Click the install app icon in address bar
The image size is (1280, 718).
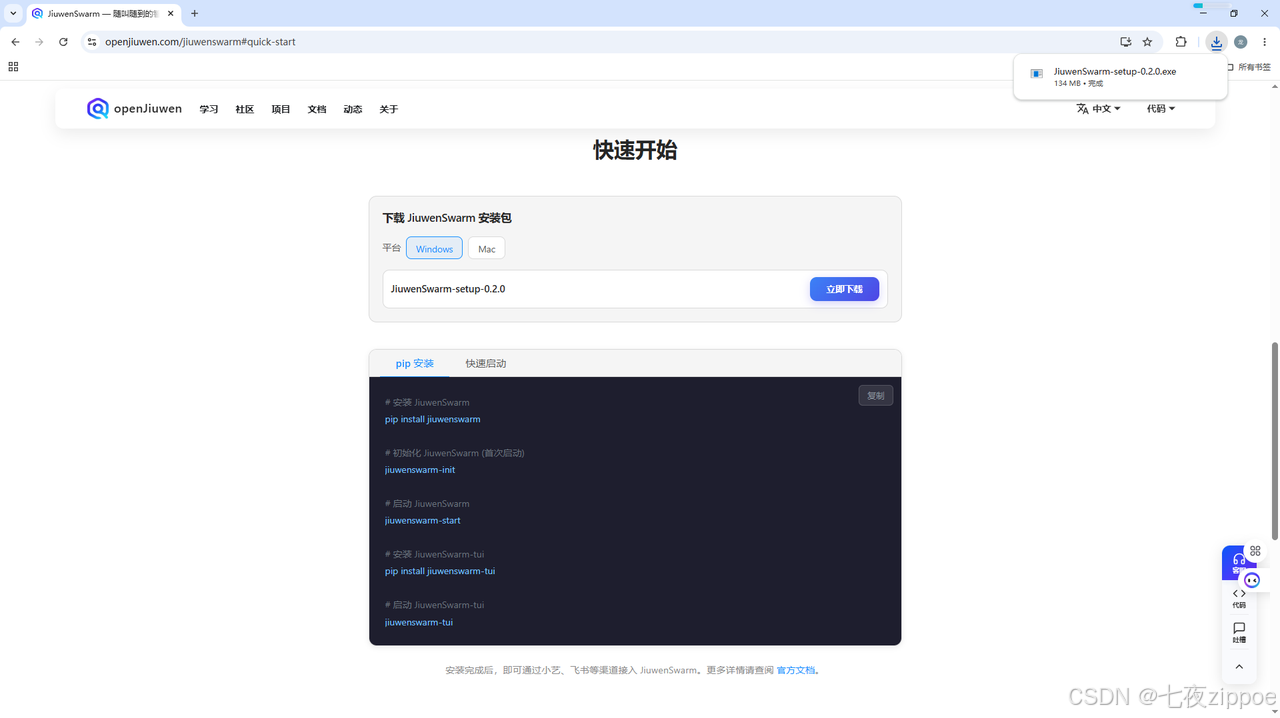point(1126,42)
